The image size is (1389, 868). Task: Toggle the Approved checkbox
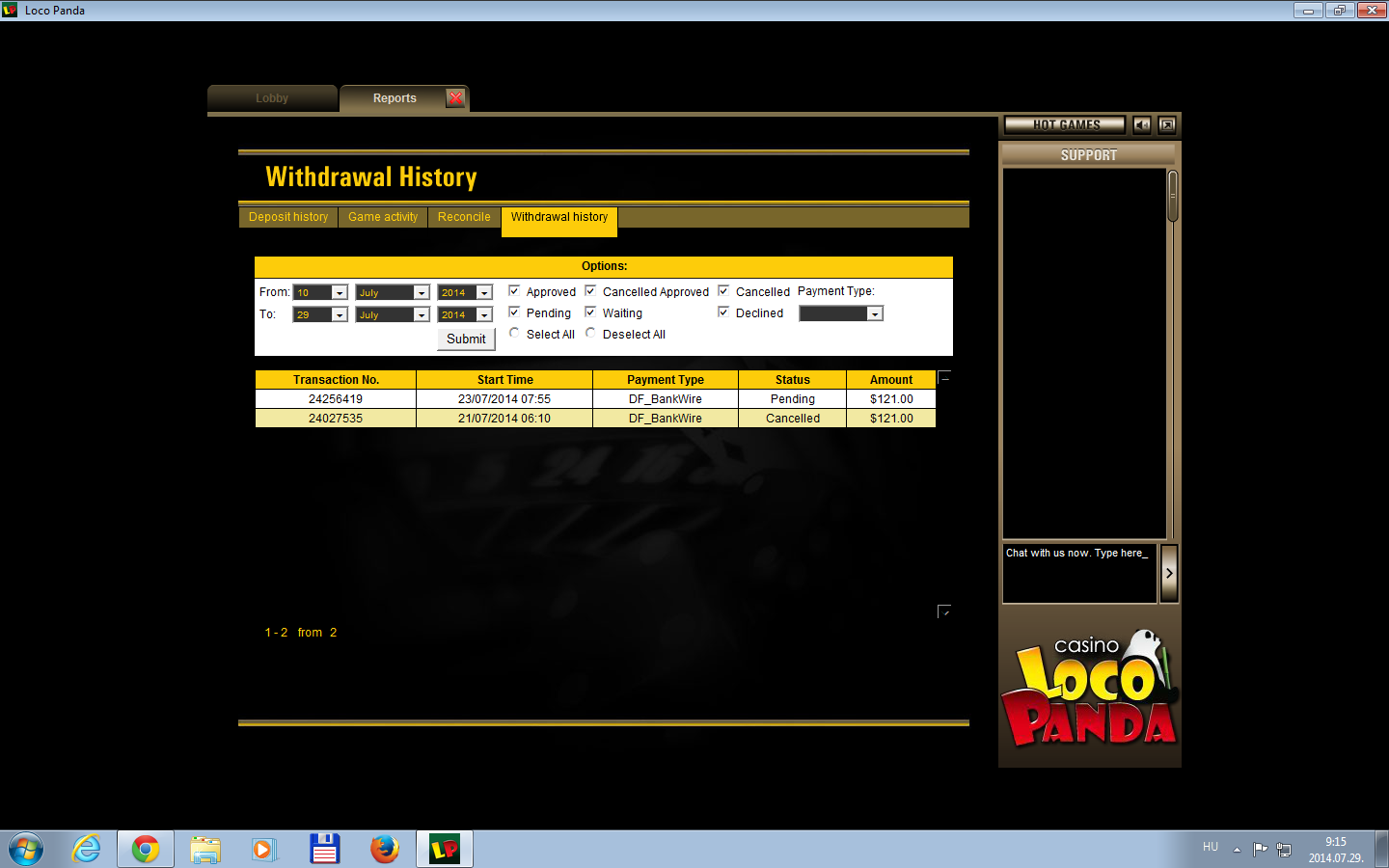click(x=514, y=290)
